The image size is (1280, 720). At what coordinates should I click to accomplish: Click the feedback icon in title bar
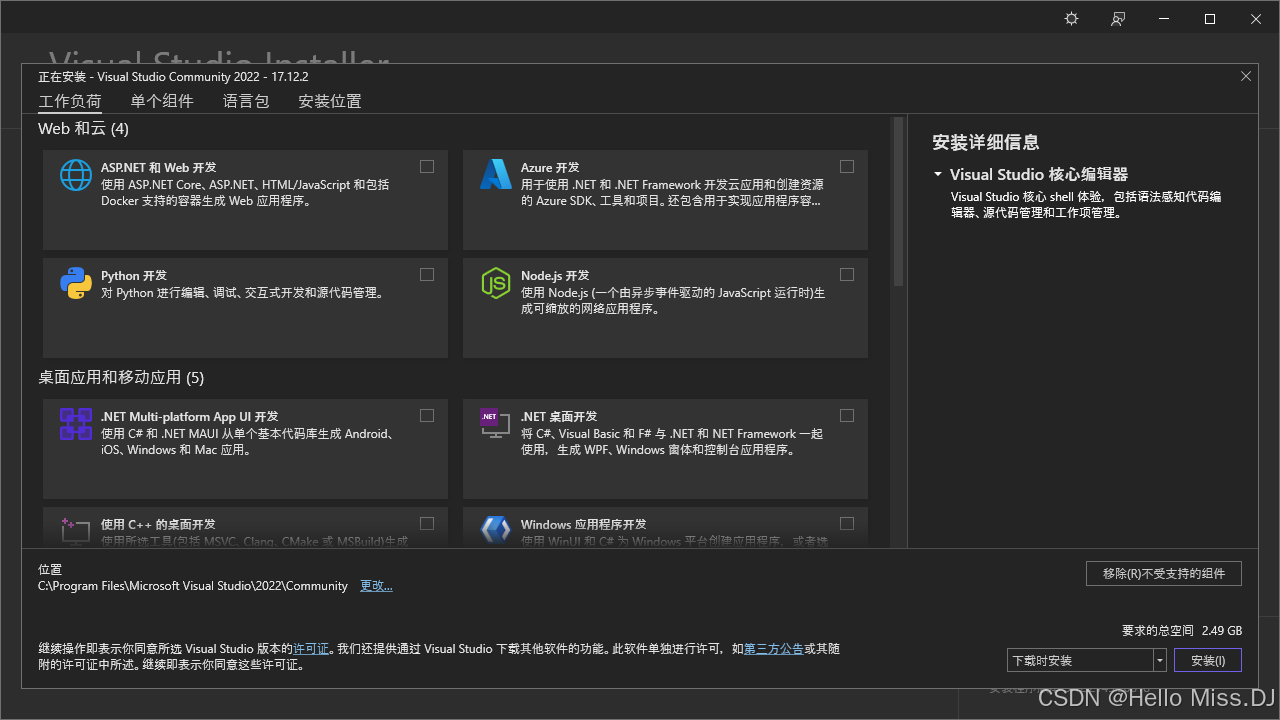point(1118,19)
